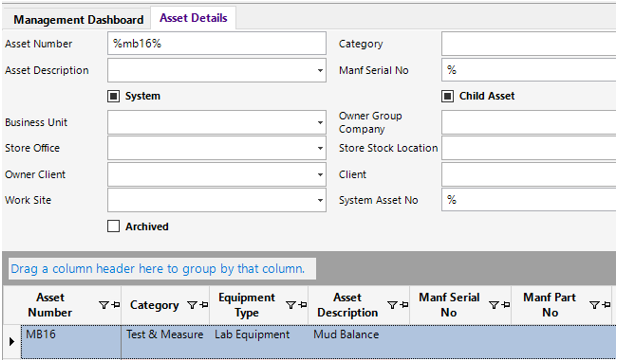Open filter for Asset Description column
The width and height of the screenshot is (618, 360).
(x=392, y=305)
